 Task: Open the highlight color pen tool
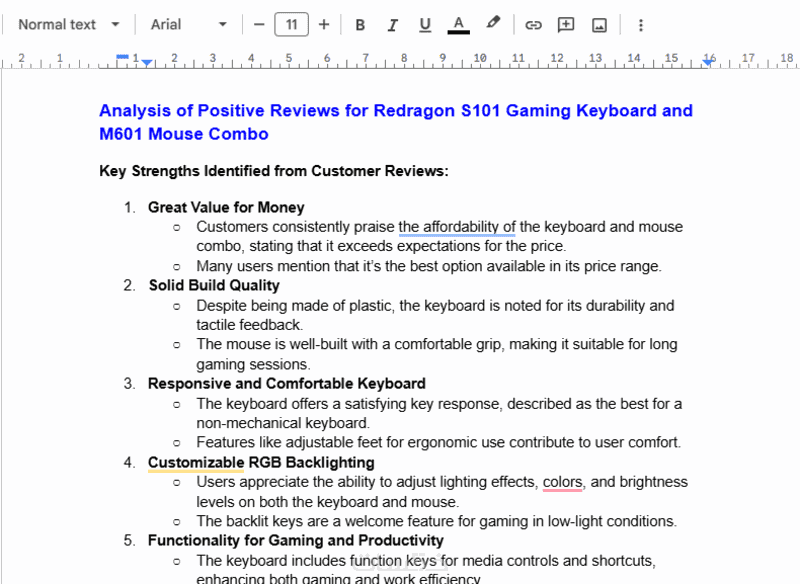coord(493,23)
